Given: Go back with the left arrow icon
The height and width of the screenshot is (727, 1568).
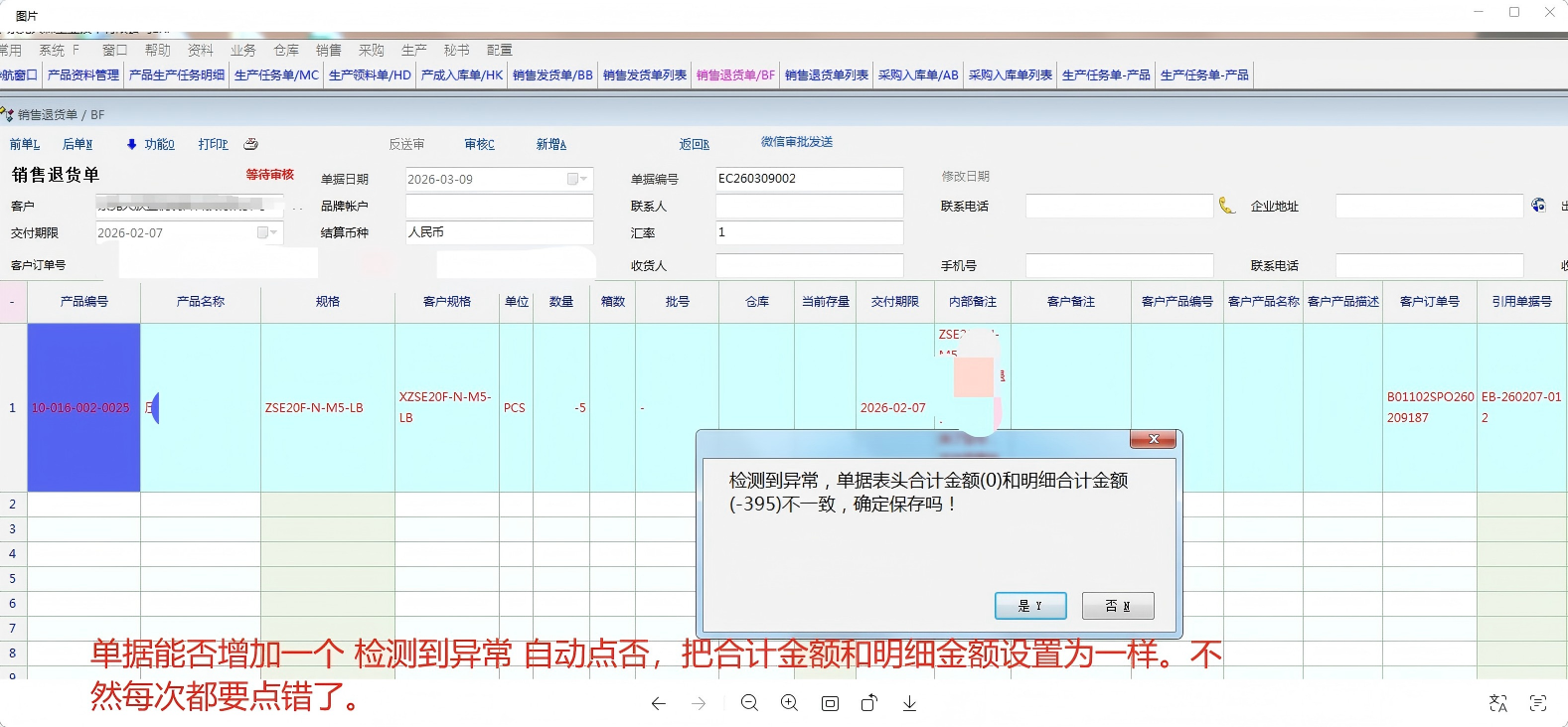Looking at the screenshot, I should click(x=658, y=703).
